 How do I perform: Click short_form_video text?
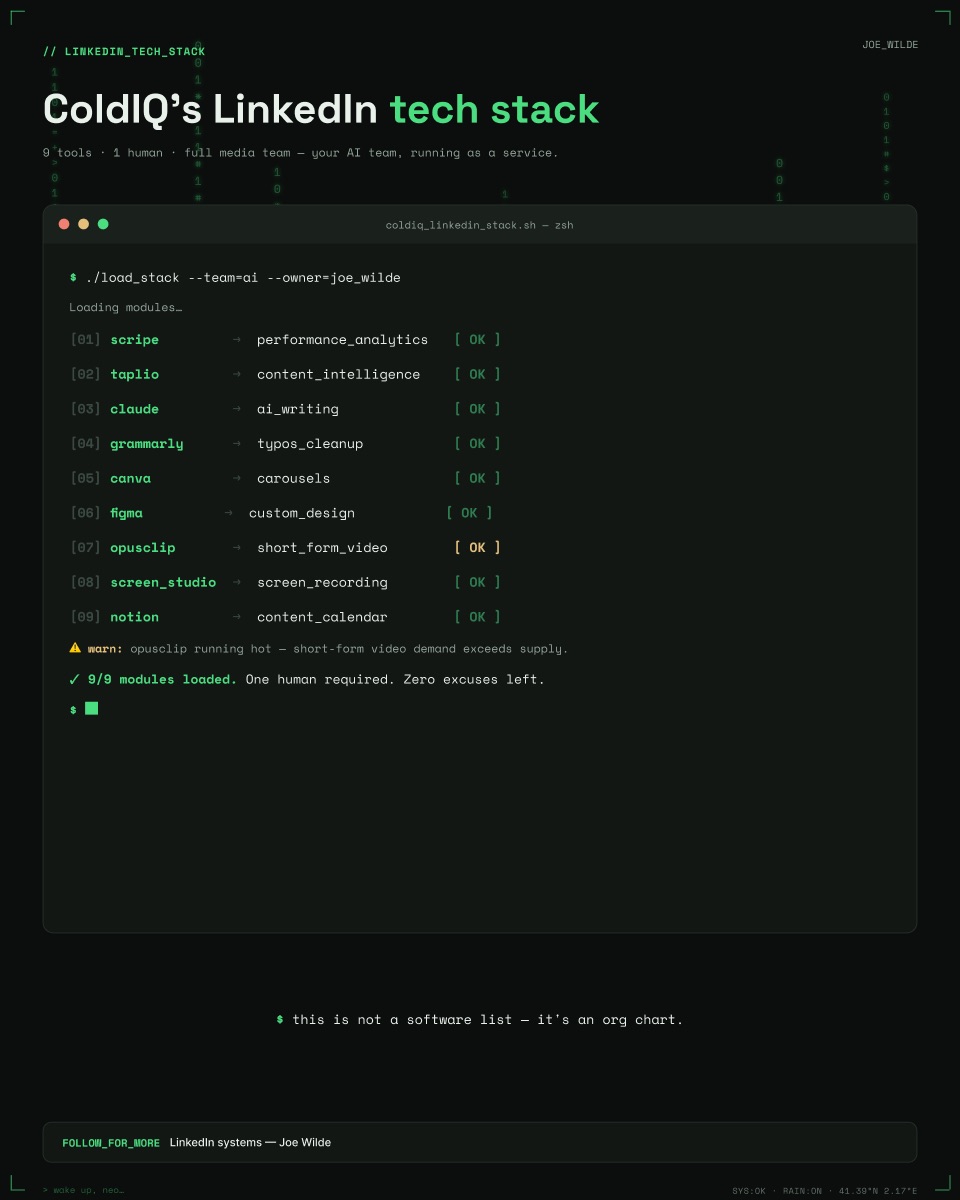pos(322,548)
